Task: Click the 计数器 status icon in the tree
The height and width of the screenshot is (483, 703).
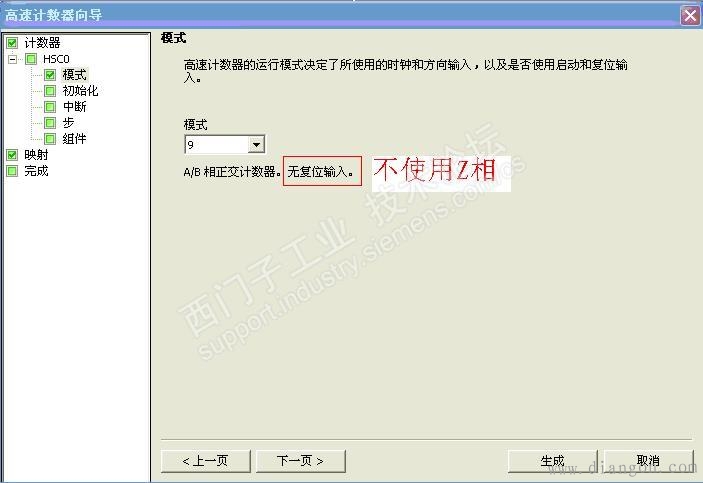Action: (x=12, y=43)
